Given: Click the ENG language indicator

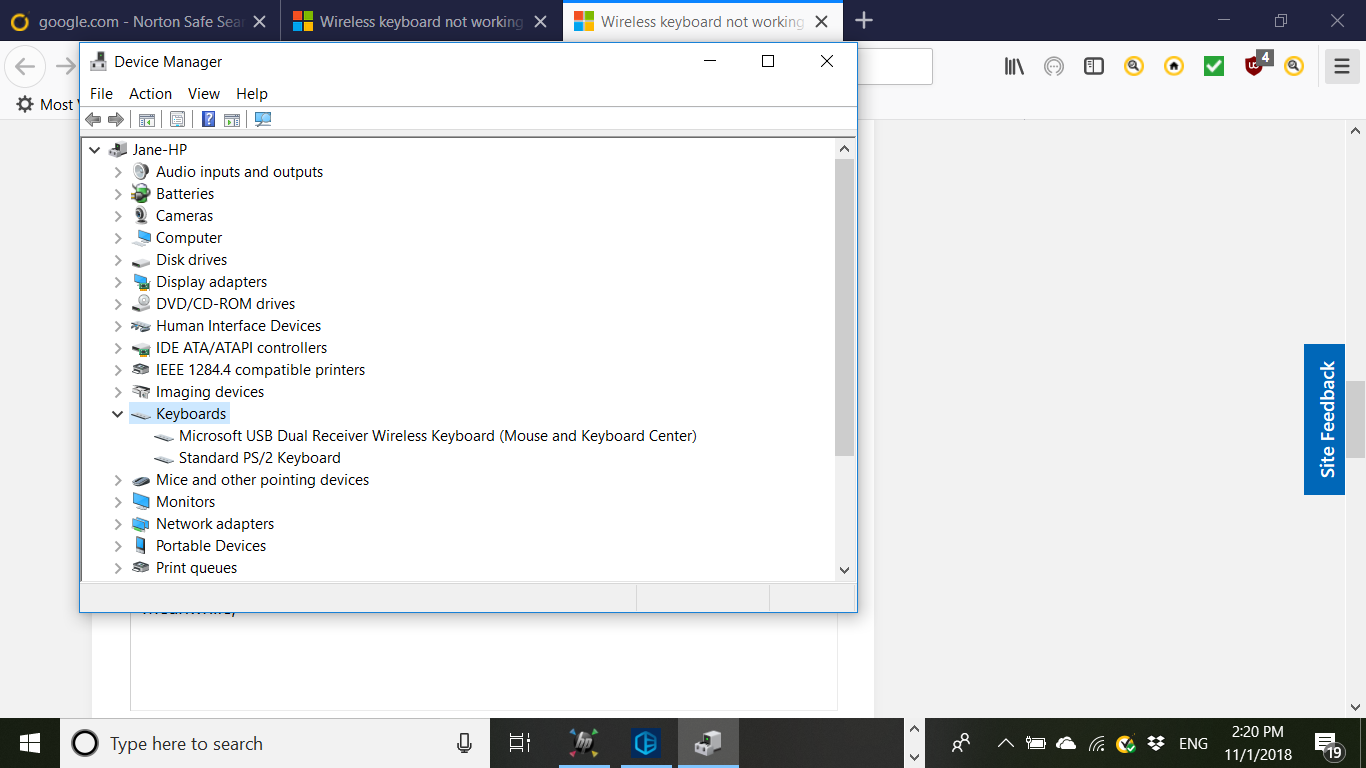Looking at the screenshot, I should (x=1194, y=743).
